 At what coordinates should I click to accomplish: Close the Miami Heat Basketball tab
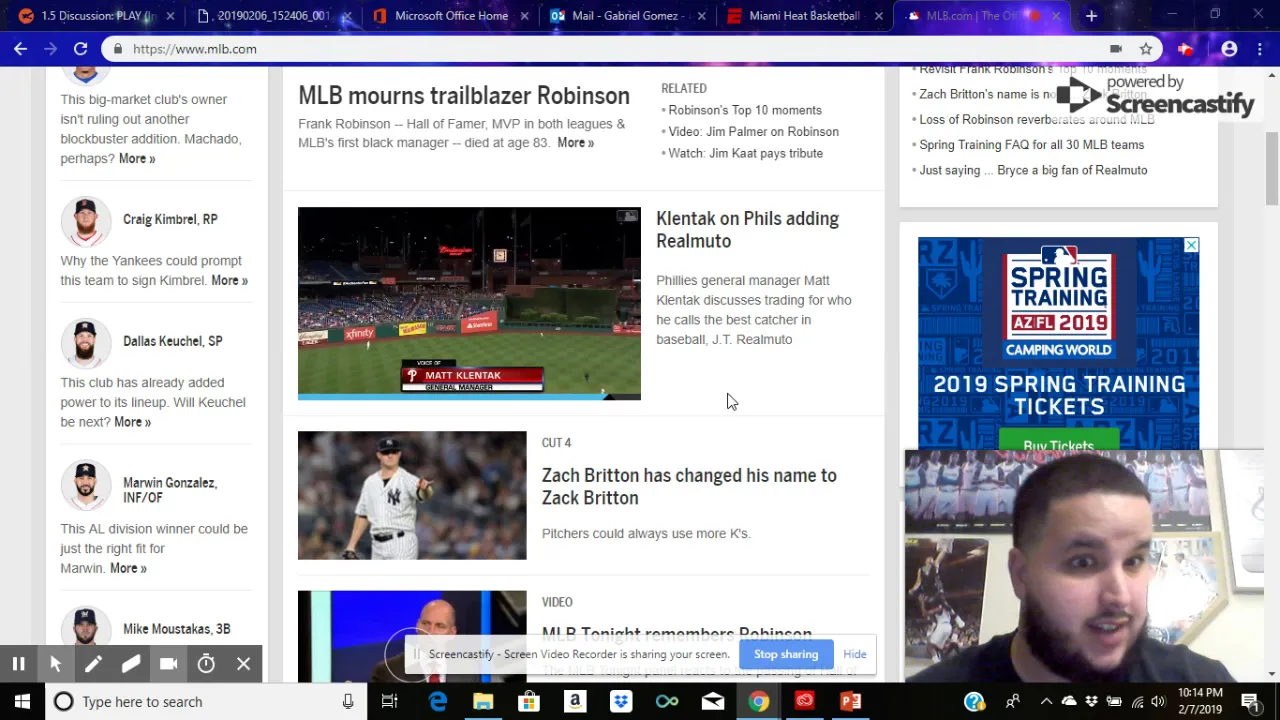(x=878, y=16)
